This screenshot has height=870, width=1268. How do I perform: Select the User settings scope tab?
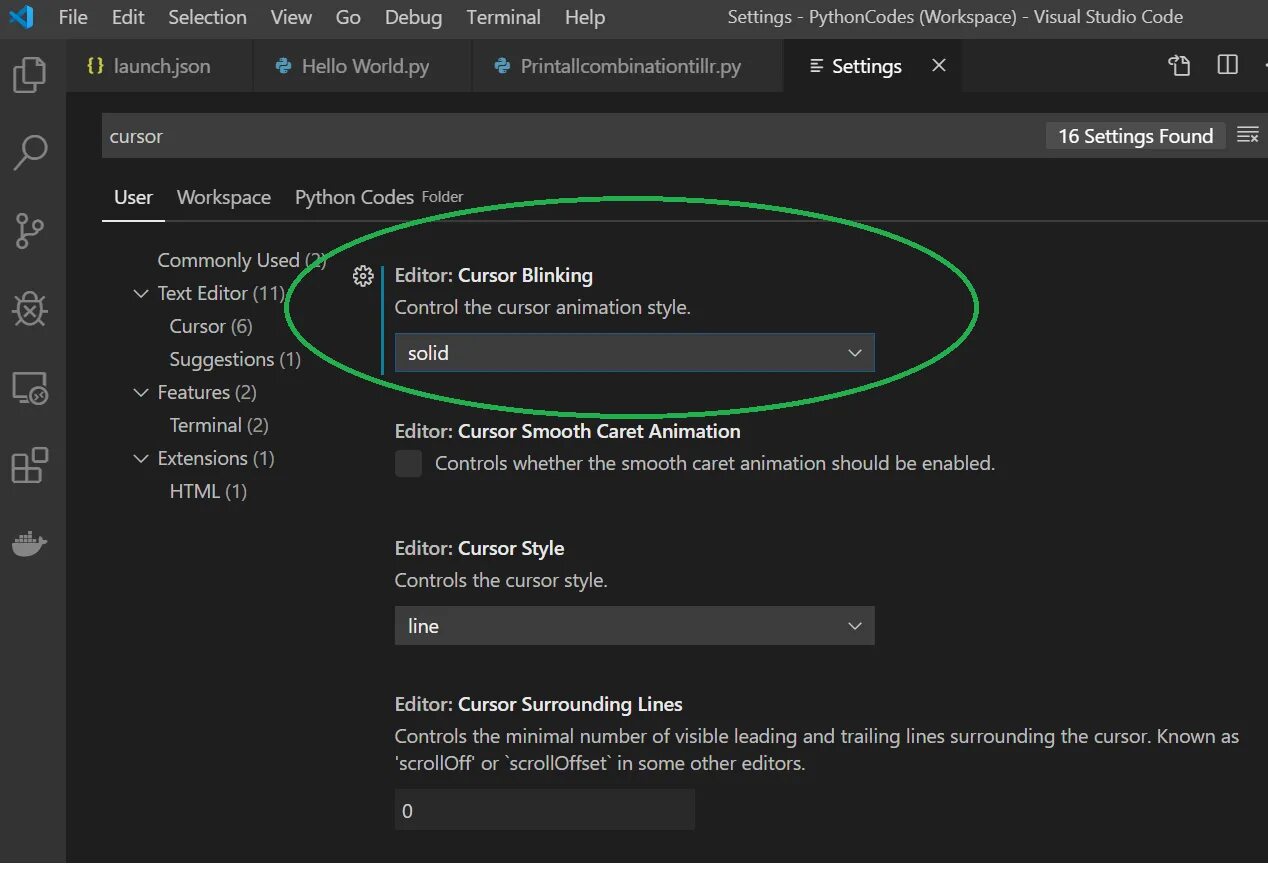click(x=133, y=197)
